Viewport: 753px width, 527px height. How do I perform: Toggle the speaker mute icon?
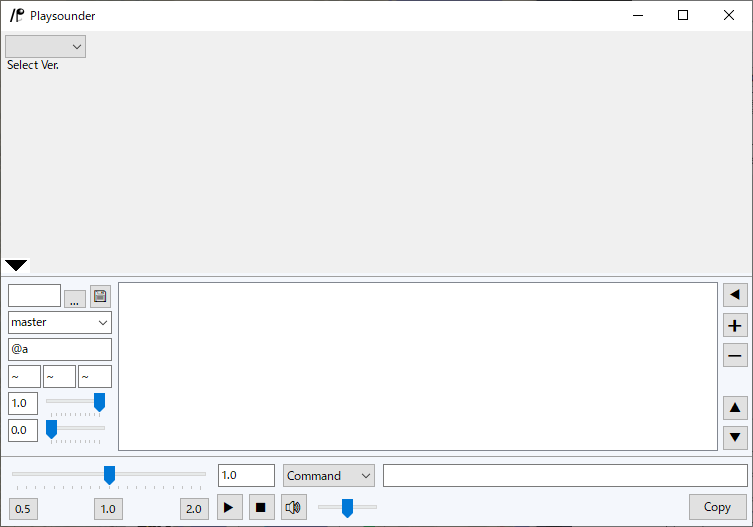click(293, 507)
